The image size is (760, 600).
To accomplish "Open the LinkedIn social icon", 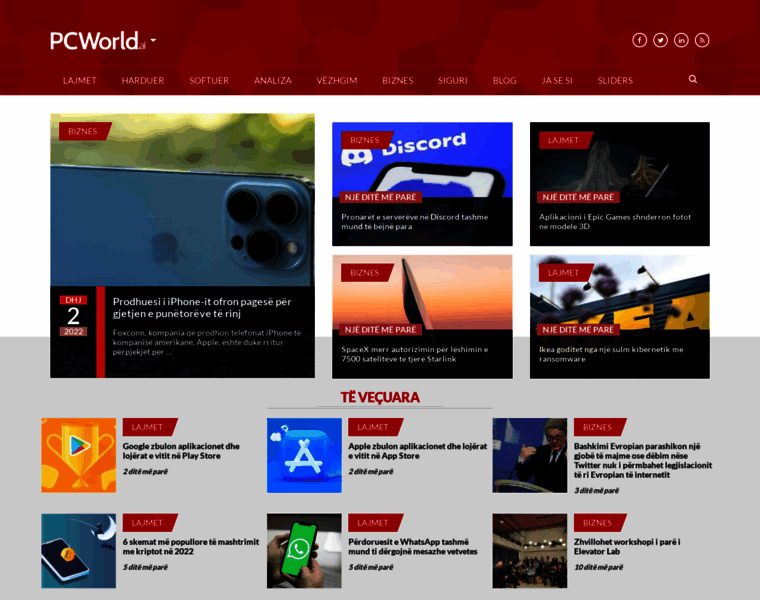I will (x=681, y=40).
